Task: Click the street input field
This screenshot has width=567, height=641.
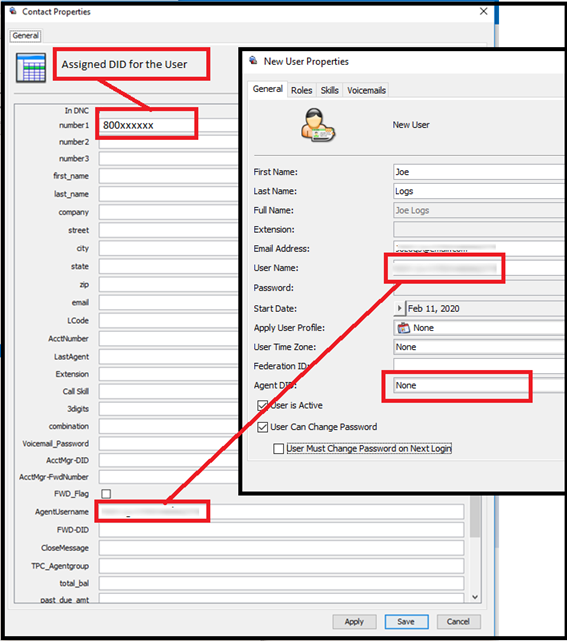Action: pos(168,230)
